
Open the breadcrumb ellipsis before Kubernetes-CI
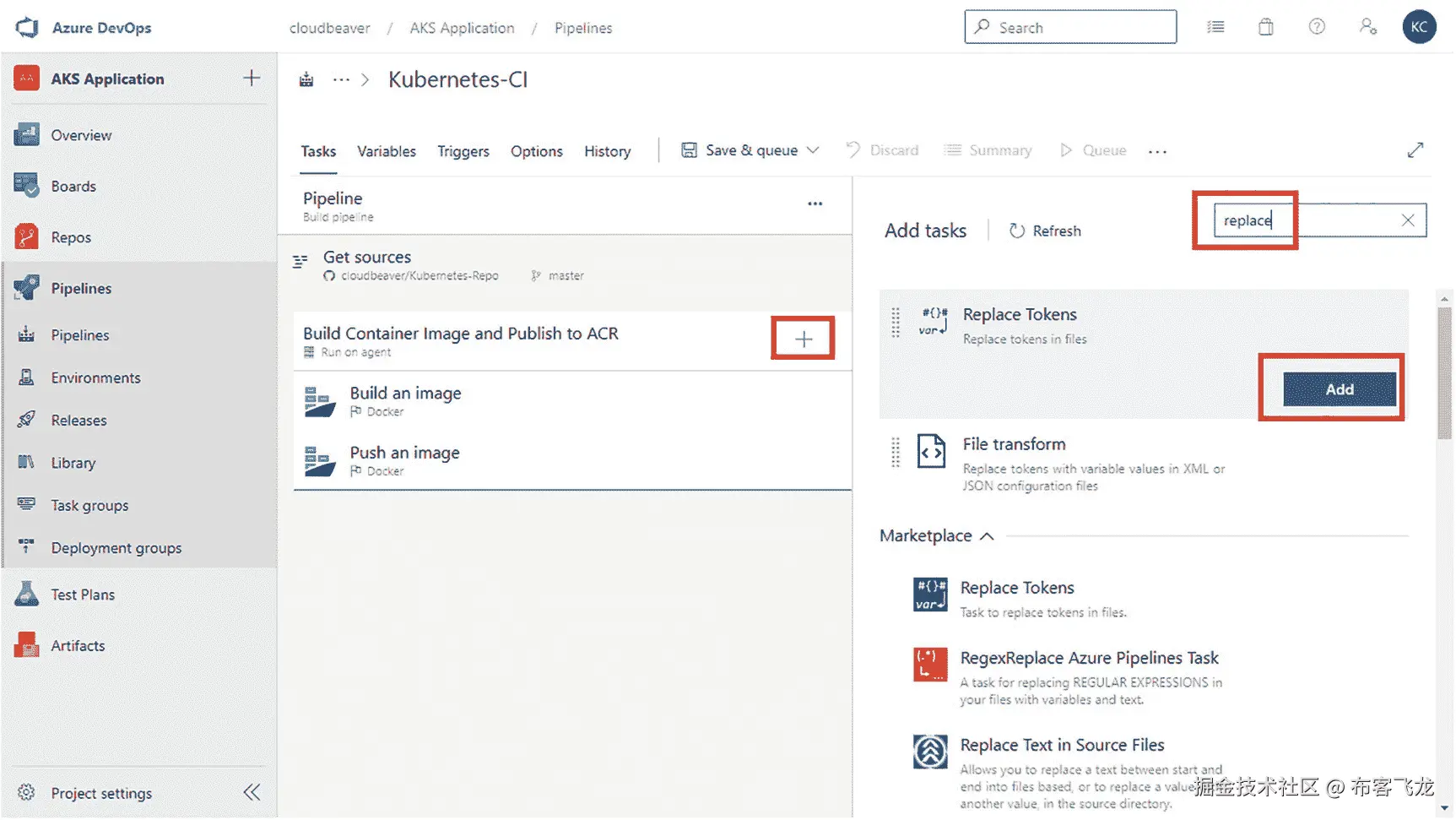tap(341, 79)
